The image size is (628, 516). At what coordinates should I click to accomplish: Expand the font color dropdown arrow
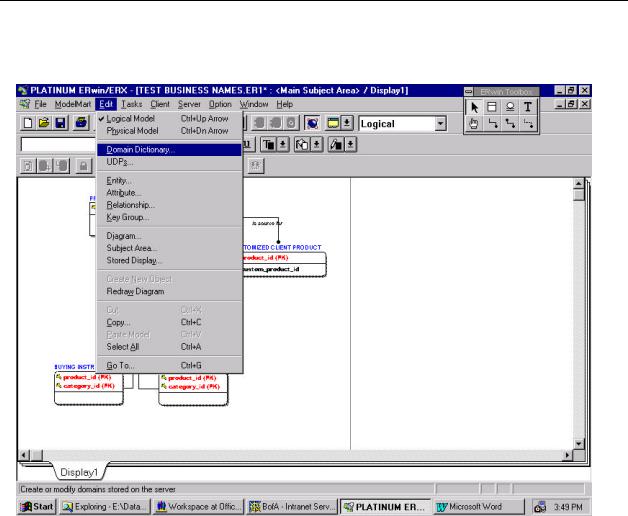(x=283, y=144)
